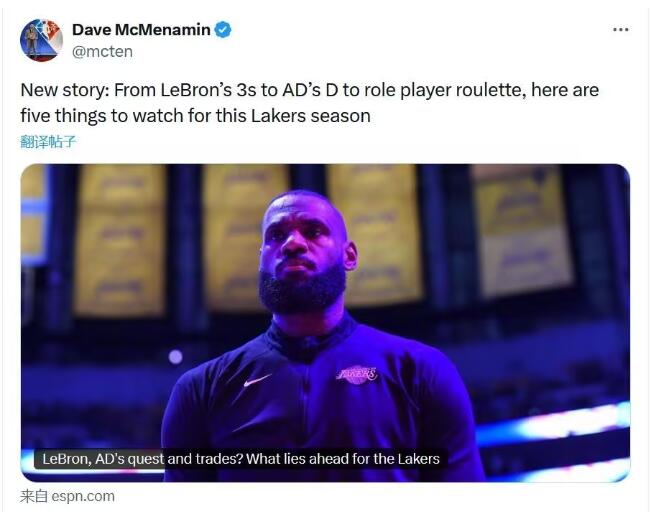Click the "Lakers season" text line
Viewport: 652px width, 512px height.
(195, 116)
